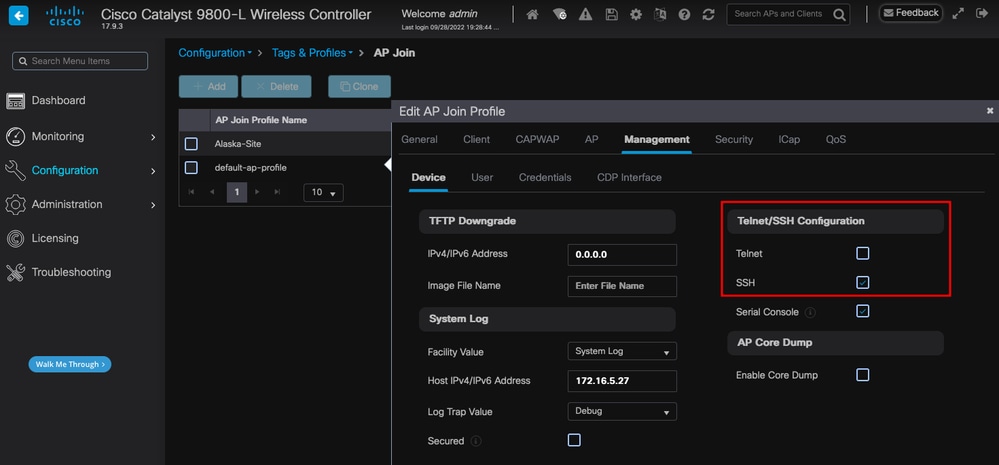
Task: Open the Log Trap Value dropdown
Action: (622, 411)
